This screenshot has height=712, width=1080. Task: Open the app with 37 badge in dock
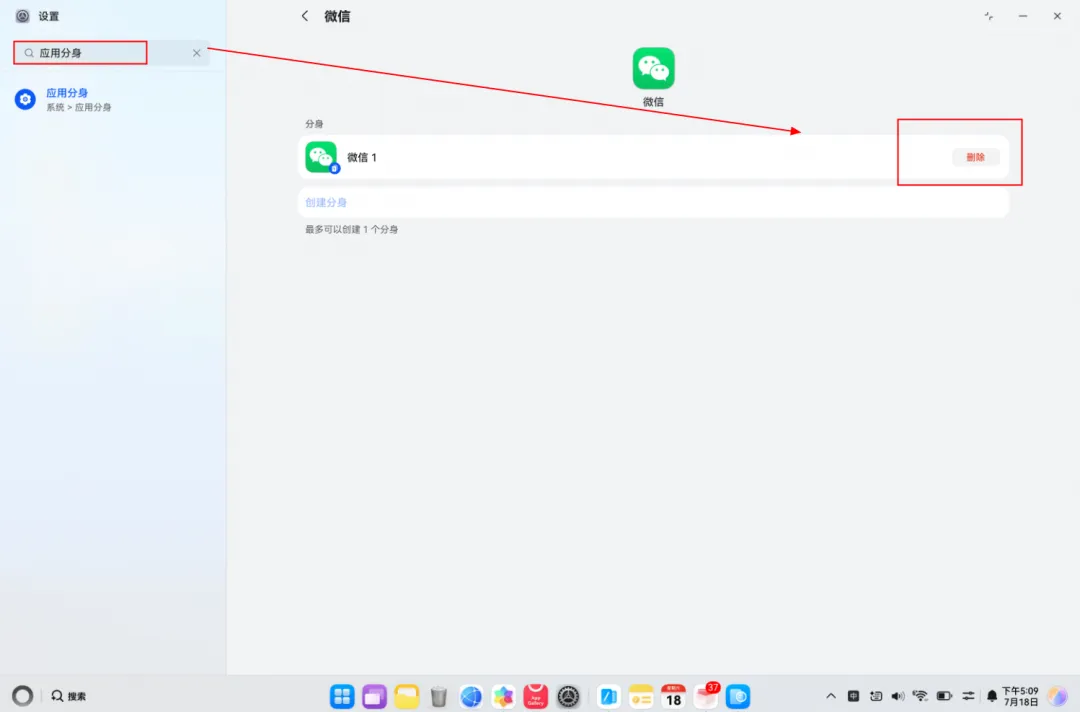coord(706,695)
